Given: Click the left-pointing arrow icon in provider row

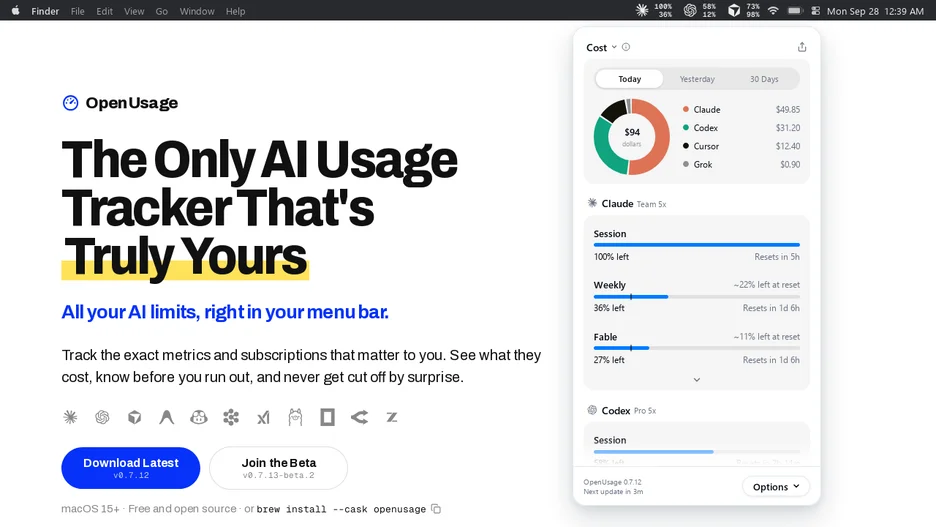Looking at the screenshot, I should pyautogui.click(x=359, y=417).
